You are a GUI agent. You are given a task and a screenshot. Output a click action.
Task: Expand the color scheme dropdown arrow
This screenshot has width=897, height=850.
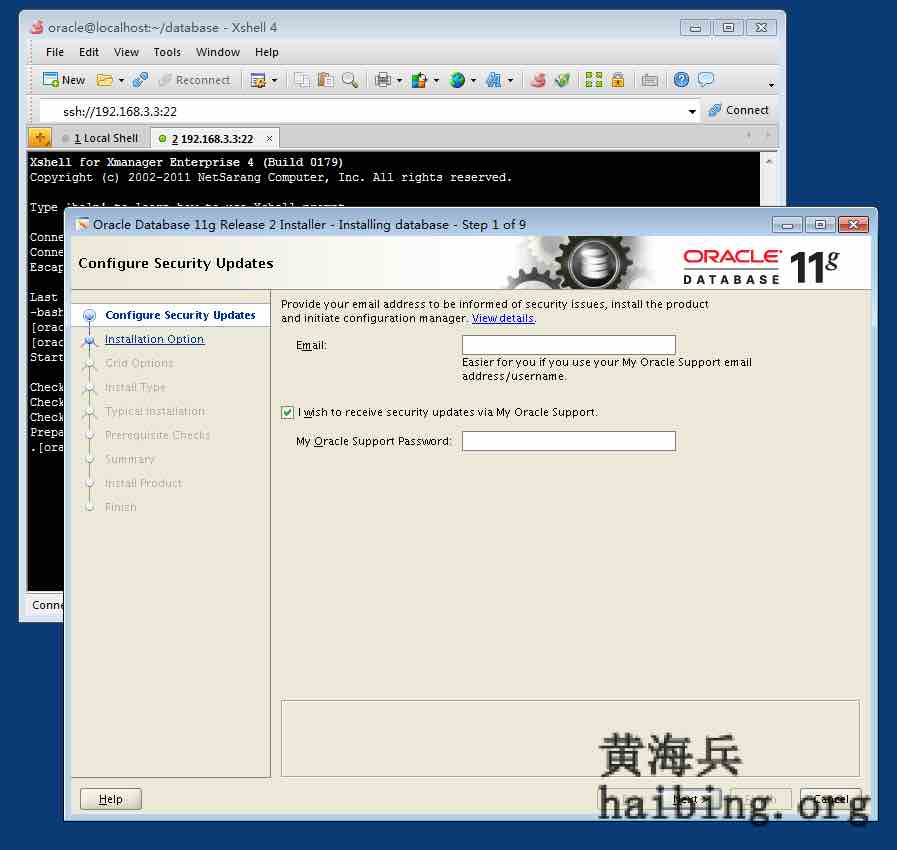tap(436, 81)
